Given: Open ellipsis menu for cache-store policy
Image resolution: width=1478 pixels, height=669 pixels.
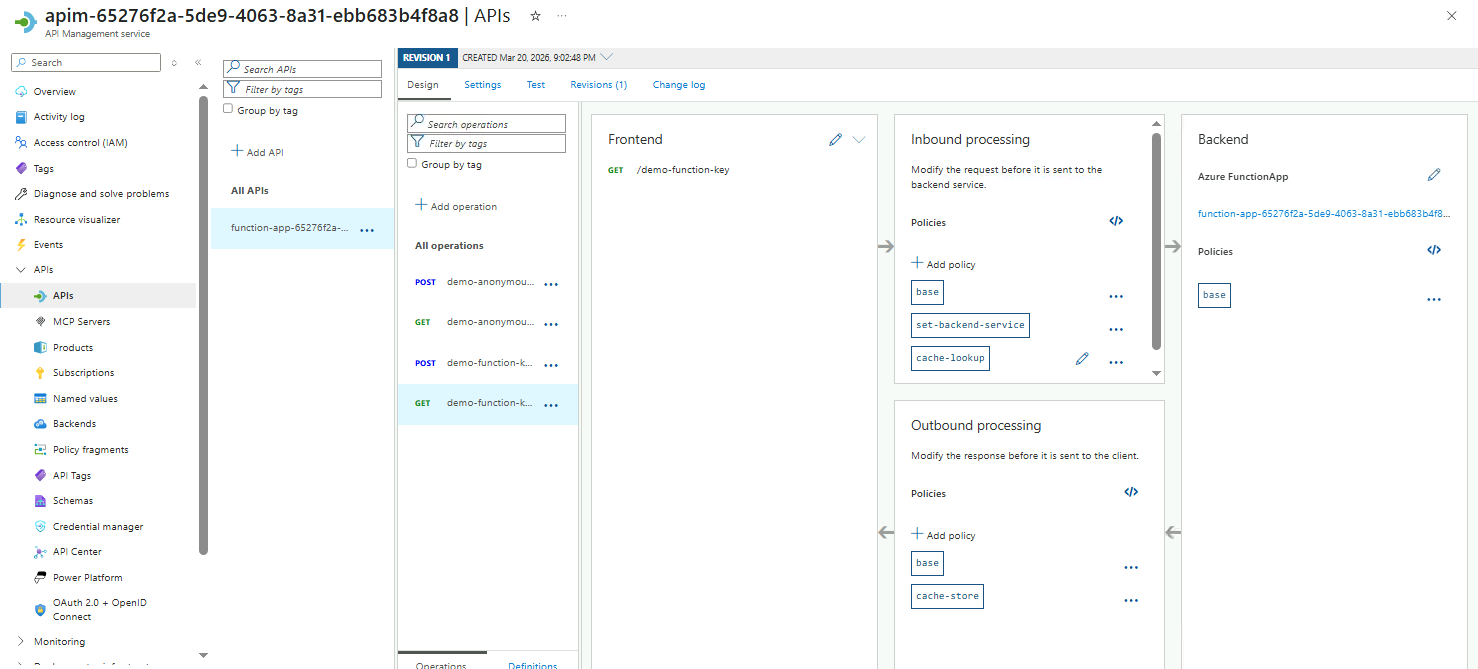Looking at the screenshot, I should (1131, 600).
